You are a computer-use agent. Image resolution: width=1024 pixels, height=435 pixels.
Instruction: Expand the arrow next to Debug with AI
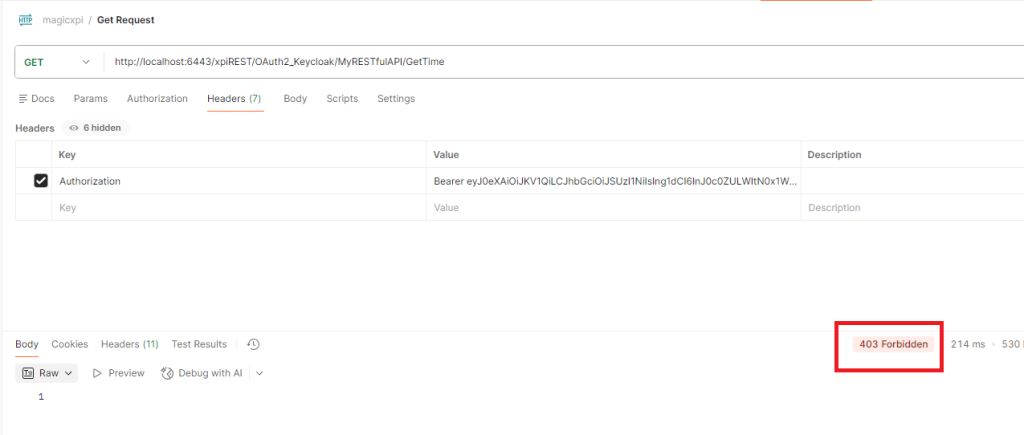coord(260,373)
